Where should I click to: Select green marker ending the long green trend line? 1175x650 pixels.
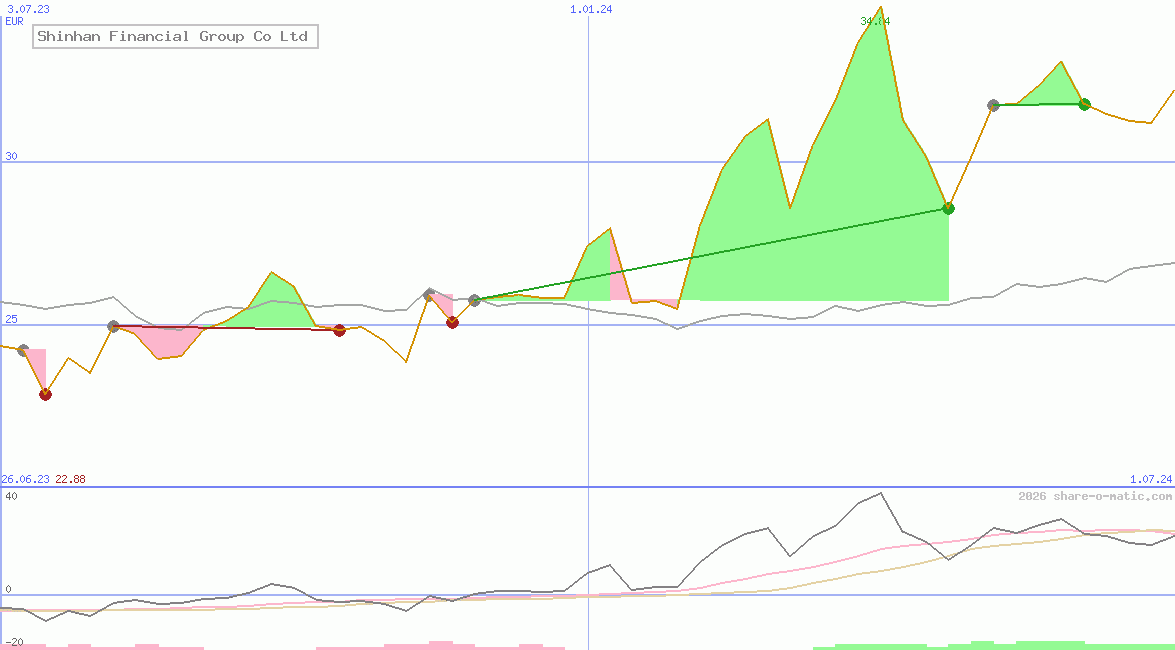click(x=949, y=208)
